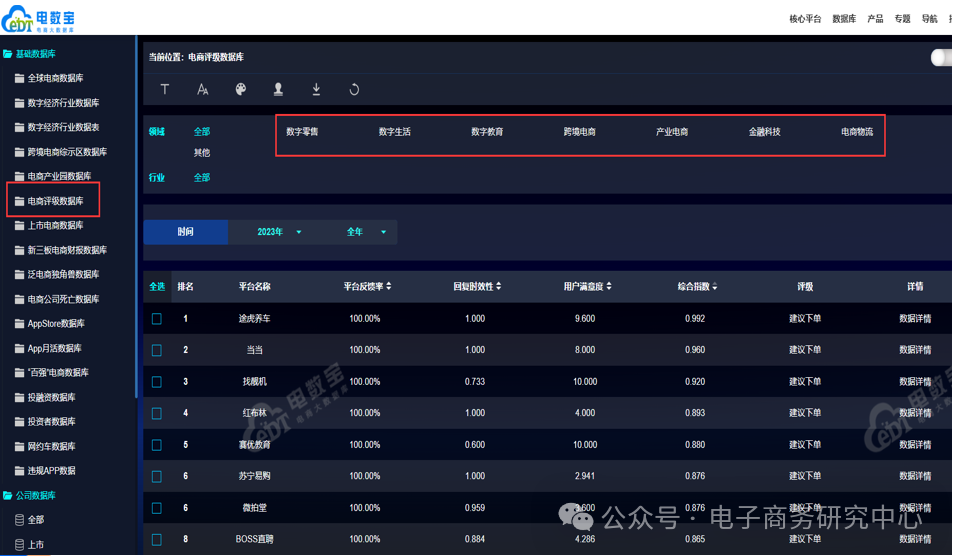
Task: Select the 电商物流 field filter
Action: pos(857,131)
